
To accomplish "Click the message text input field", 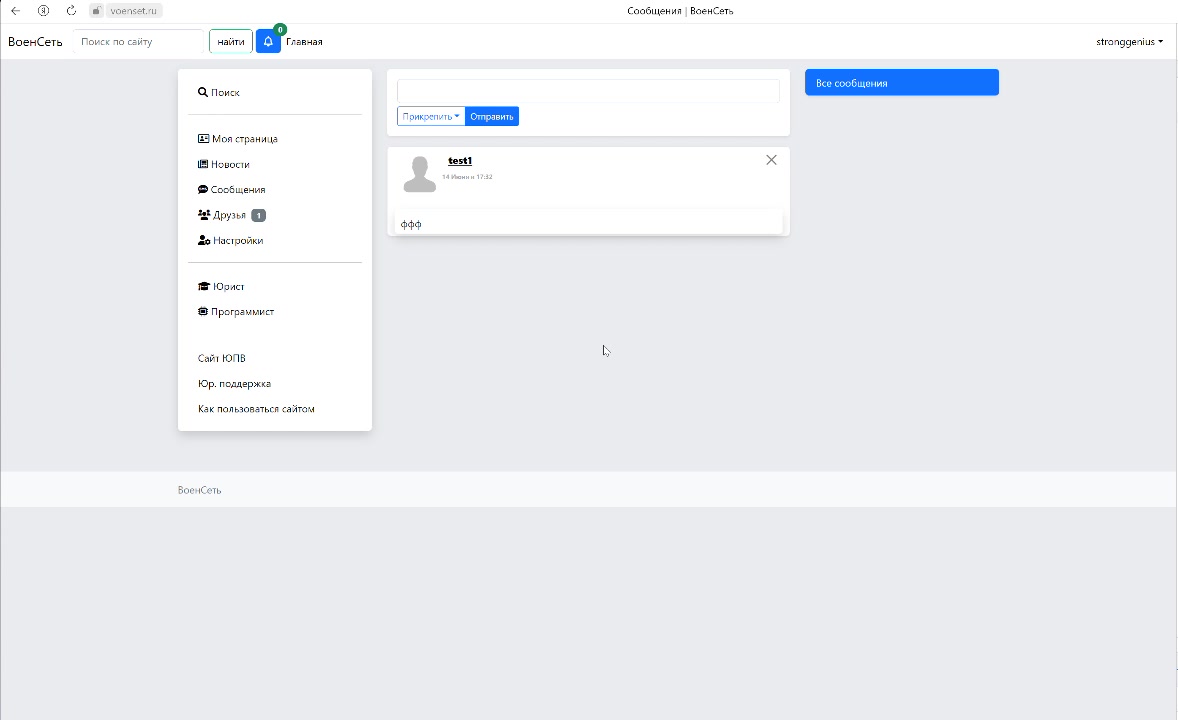I will pyautogui.click(x=588, y=91).
